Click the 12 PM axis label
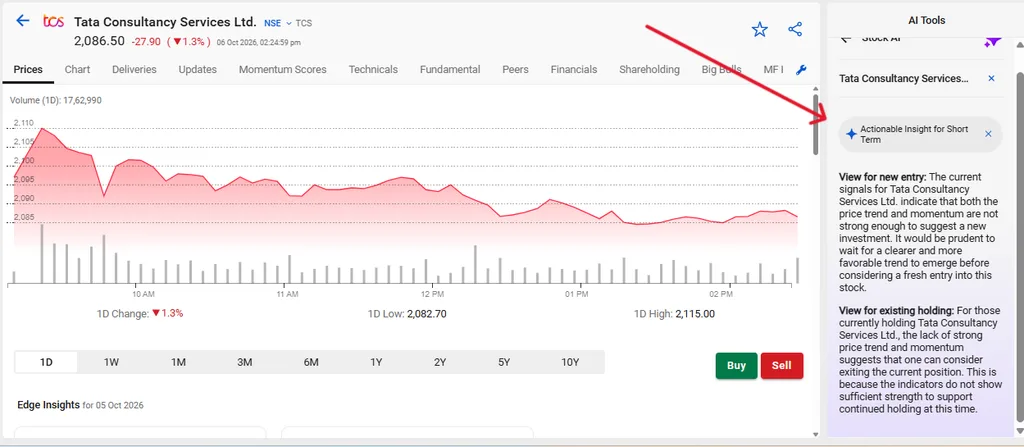Image resolution: width=1024 pixels, height=447 pixels. [433, 294]
